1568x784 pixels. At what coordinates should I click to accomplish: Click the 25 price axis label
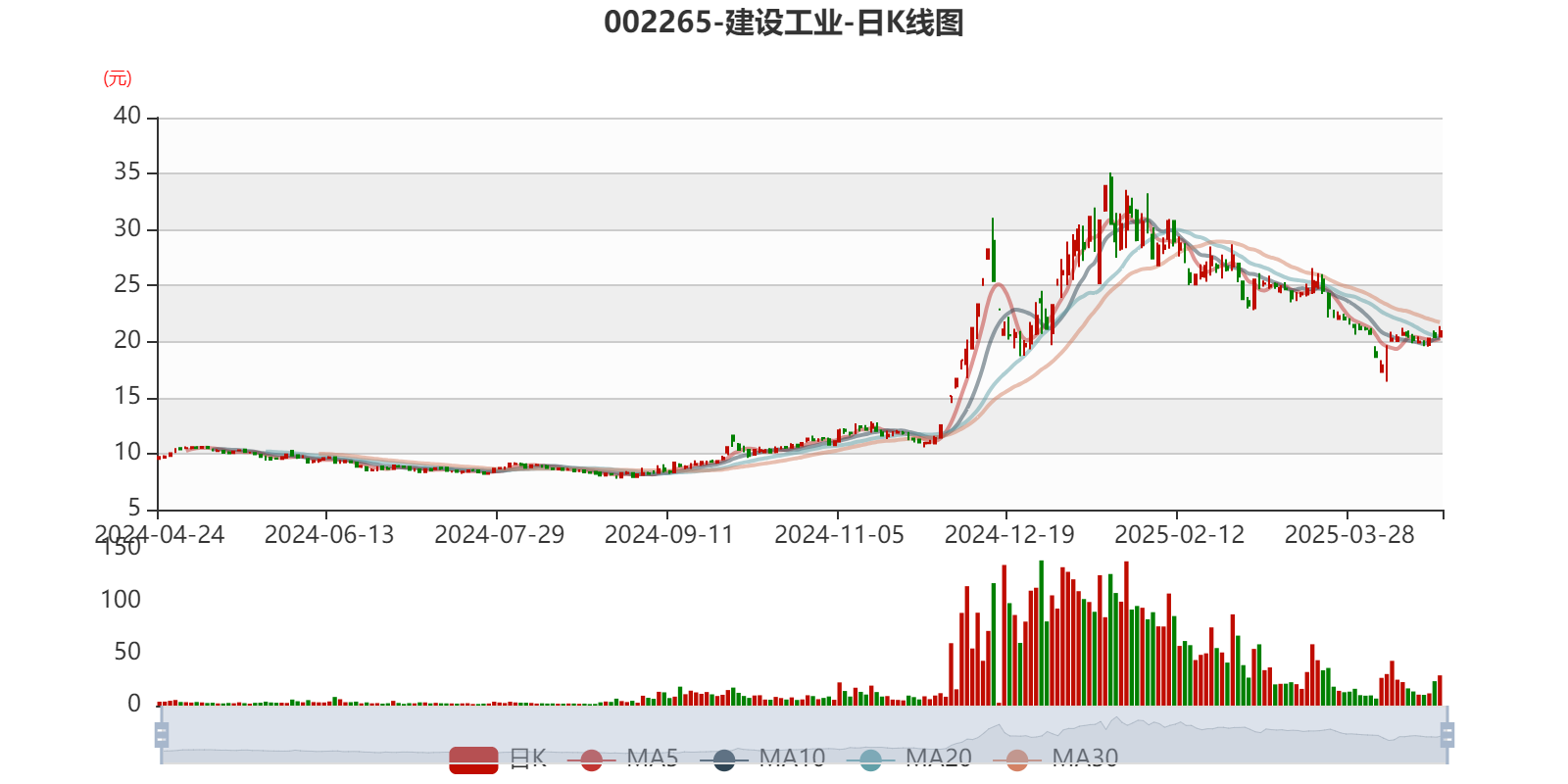(x=127, y=284)
